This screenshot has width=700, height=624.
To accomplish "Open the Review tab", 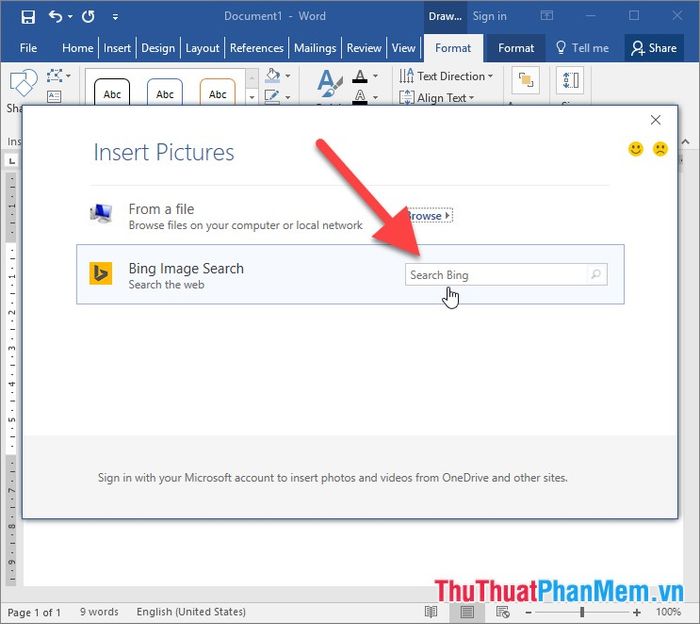I will pyautogui.click(x=364, y=48).
